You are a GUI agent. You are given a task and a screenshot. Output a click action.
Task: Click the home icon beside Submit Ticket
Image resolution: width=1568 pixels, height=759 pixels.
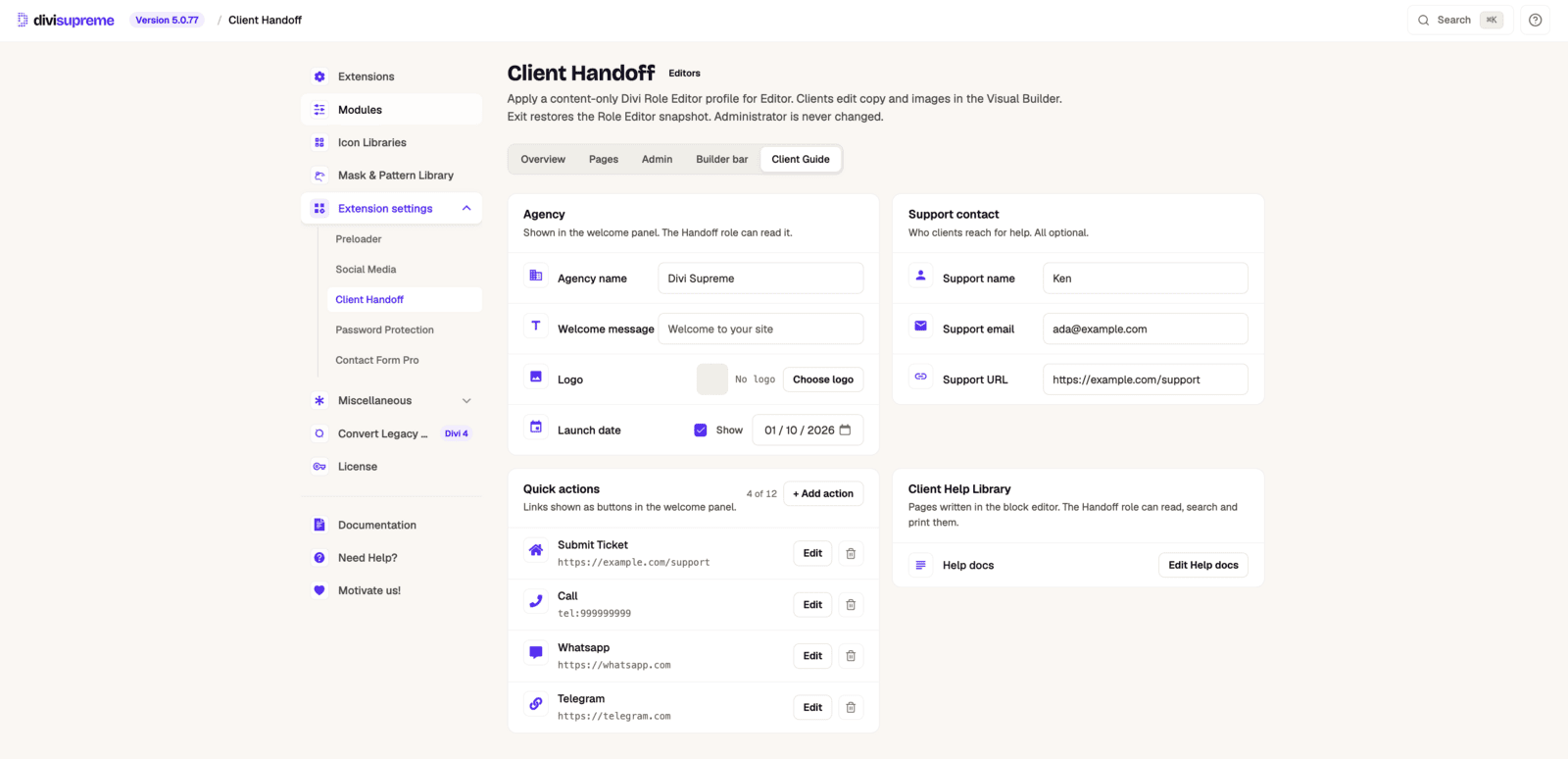536,550
